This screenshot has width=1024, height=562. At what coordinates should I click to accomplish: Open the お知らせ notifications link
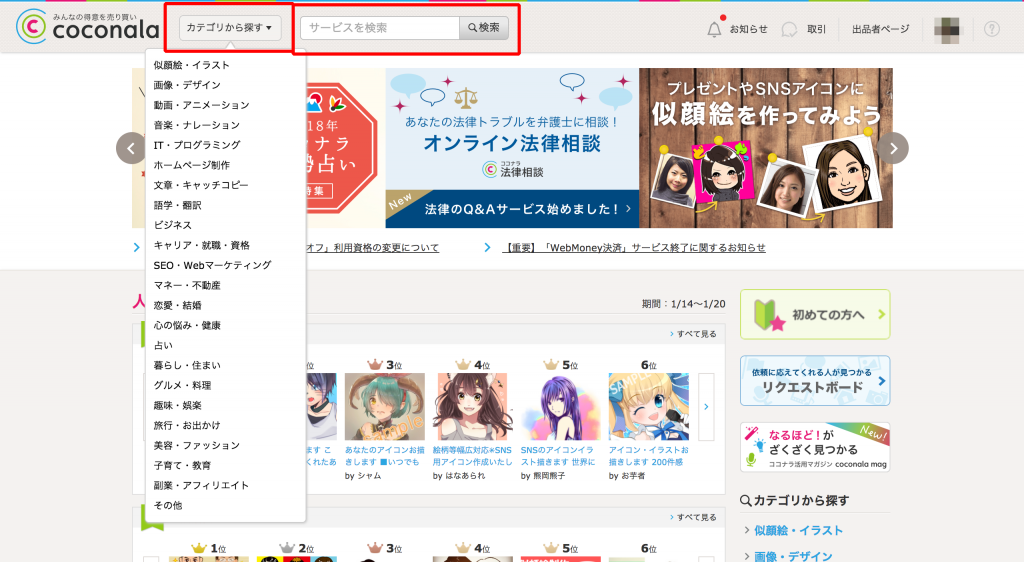point(748,29)
